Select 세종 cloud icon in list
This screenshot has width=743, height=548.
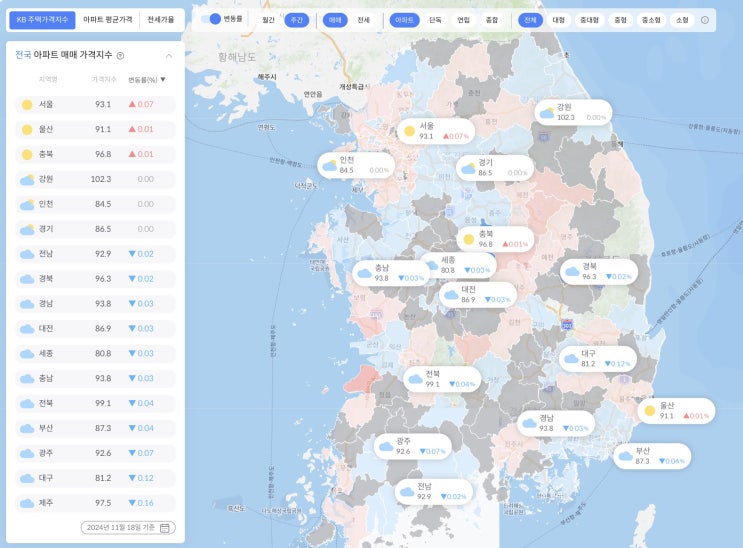(27, 354)
